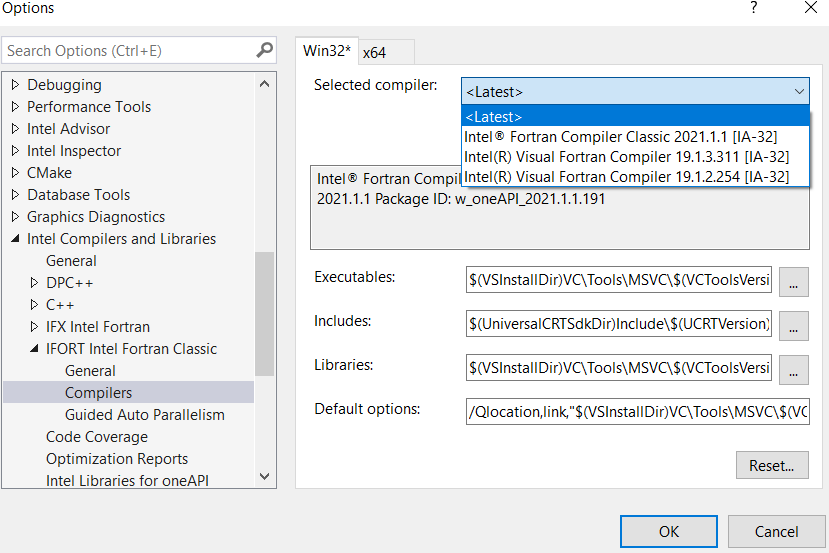Screen dimensions: 829x553
Task: Select IFX Intel Fortran item
Action: coord(98,327)
